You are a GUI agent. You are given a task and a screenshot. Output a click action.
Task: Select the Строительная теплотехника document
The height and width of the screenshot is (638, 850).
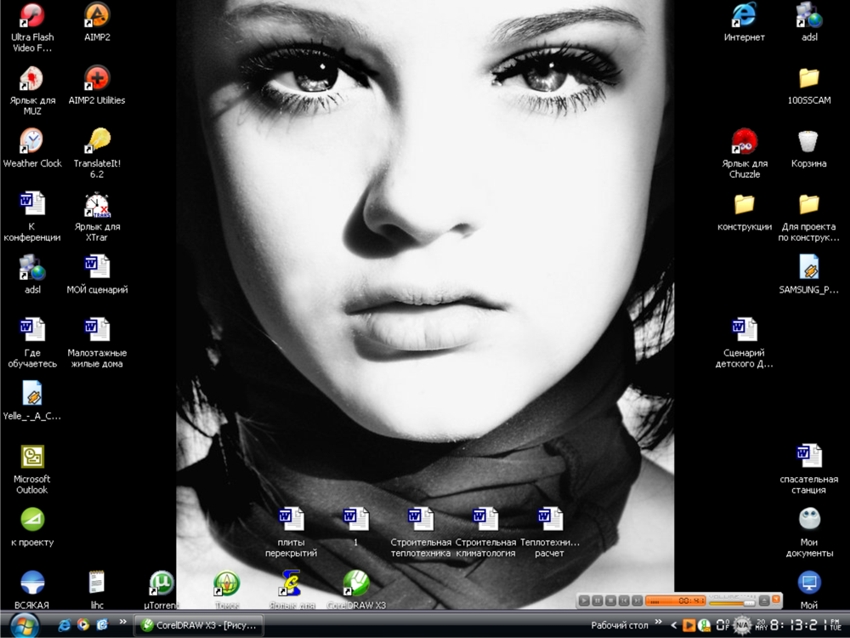coord(421,532)
